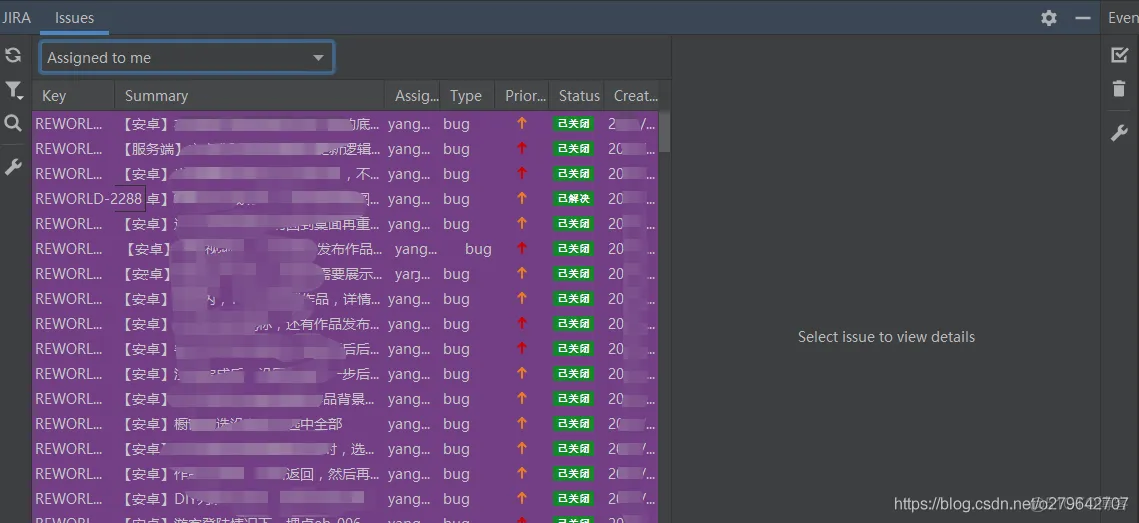
Task: Select the JIRA tab label
Action: 17,18
